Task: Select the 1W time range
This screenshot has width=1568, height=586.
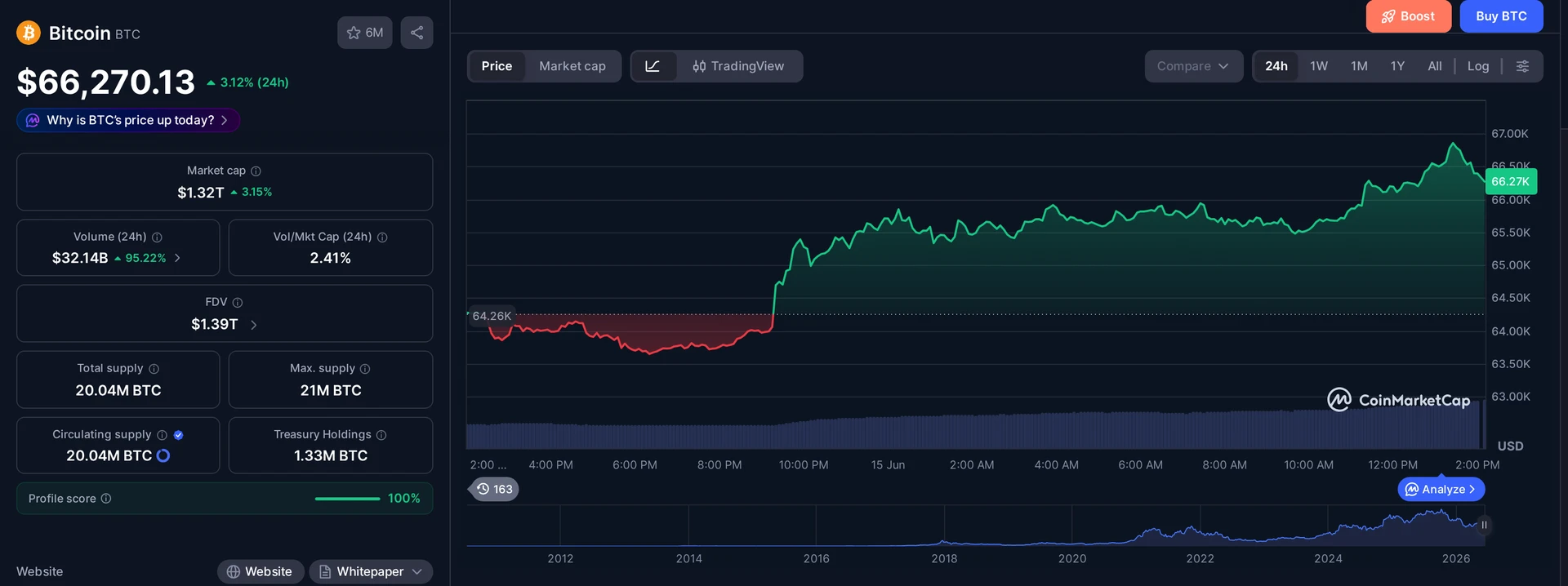Action: (x=1319, y=66)
